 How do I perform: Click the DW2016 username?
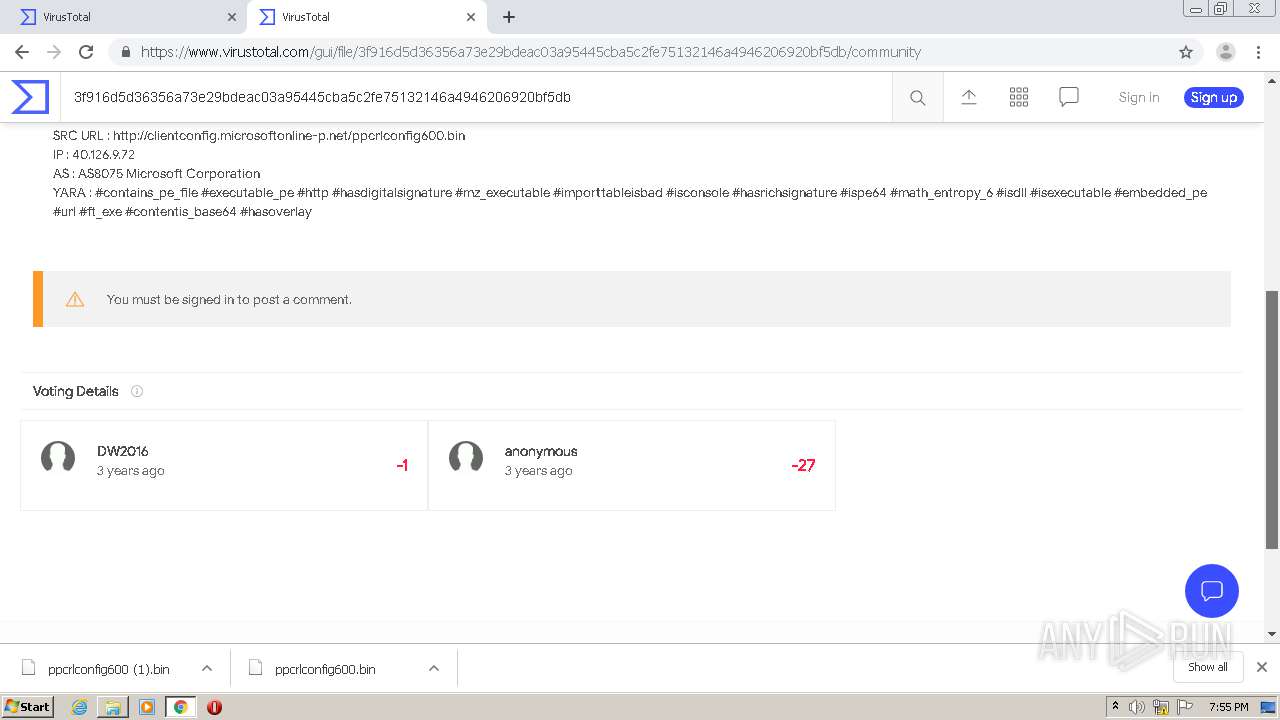[123, 451]
